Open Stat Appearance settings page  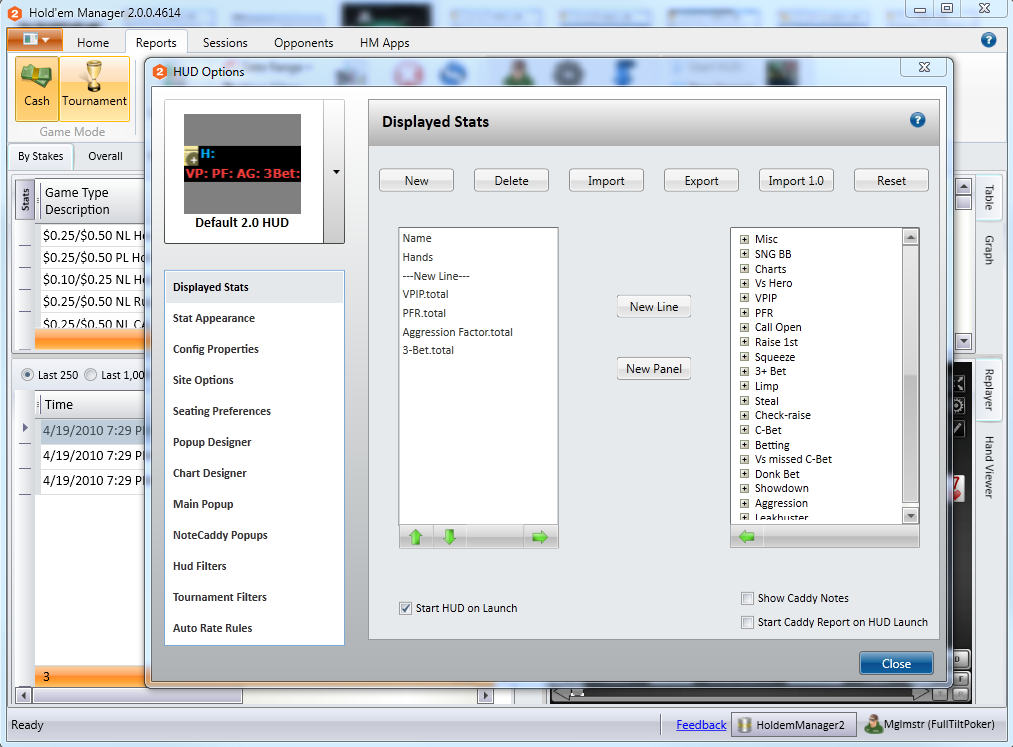pos(254,318)
